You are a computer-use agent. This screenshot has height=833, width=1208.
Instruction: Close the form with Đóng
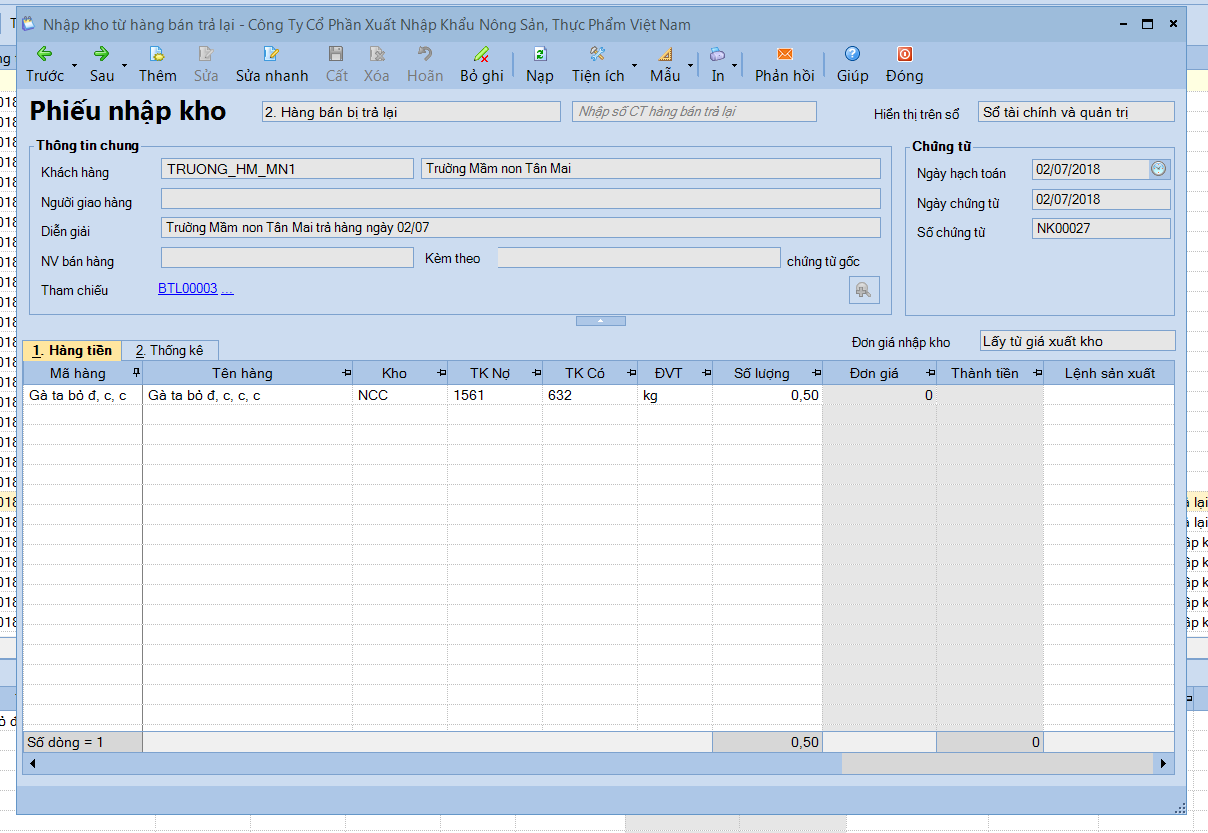tap(904, 64)
